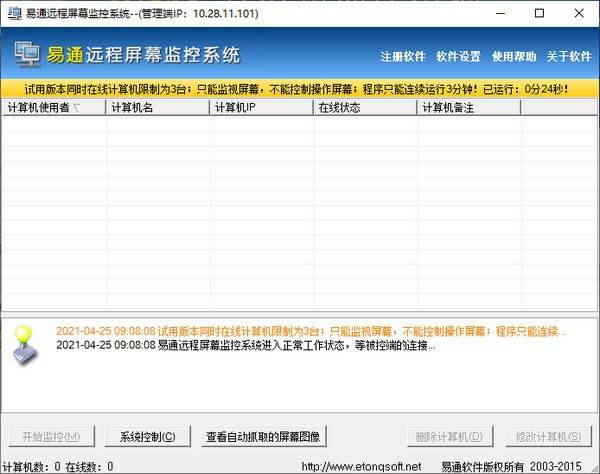Sort by 计算机IP column header
Screen dimensions: 600x474
click(261, 108)
